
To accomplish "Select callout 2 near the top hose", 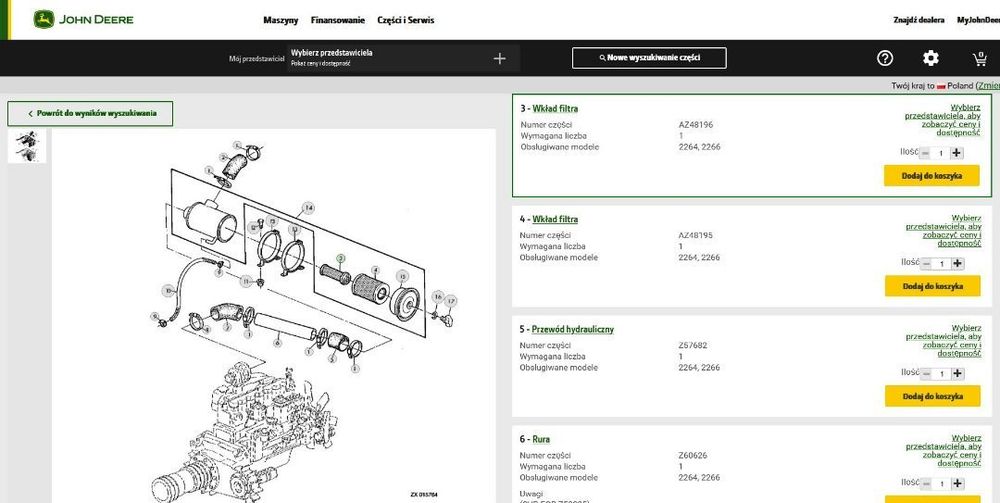I will (224, 157).
